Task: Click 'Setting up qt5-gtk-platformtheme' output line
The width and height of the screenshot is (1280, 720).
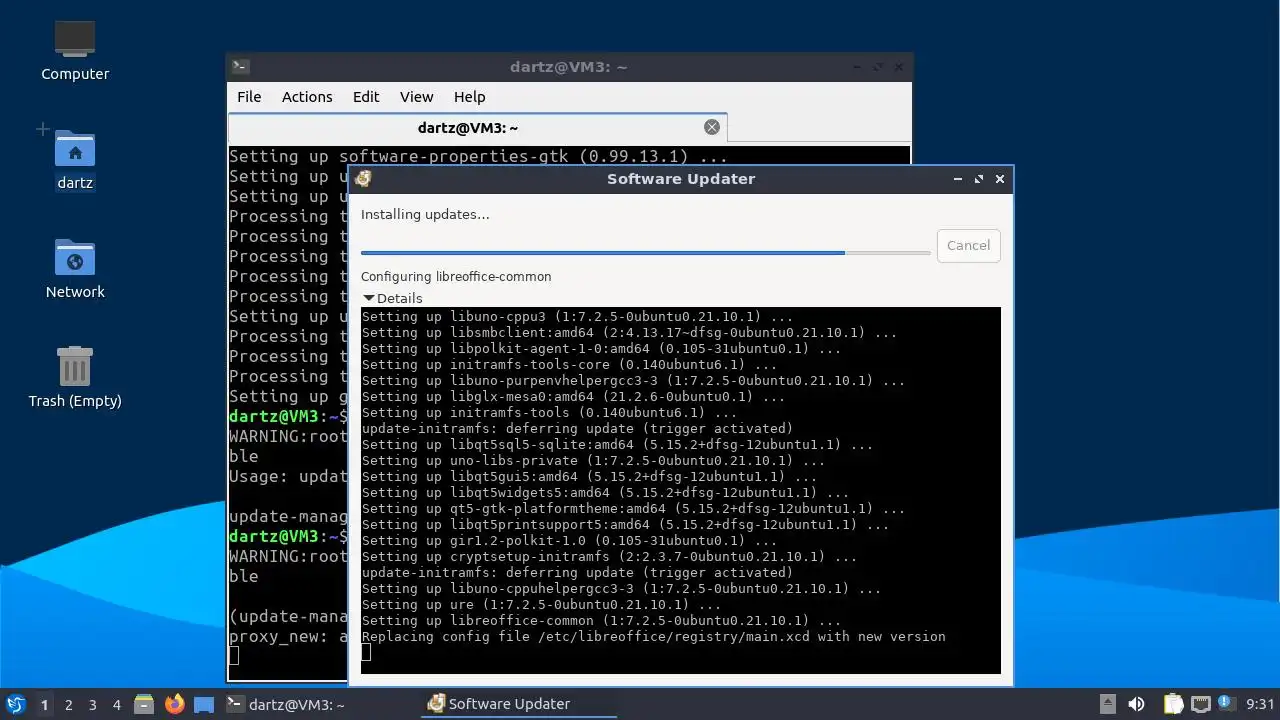Action: pyautogui.click(x=633, y=509)
